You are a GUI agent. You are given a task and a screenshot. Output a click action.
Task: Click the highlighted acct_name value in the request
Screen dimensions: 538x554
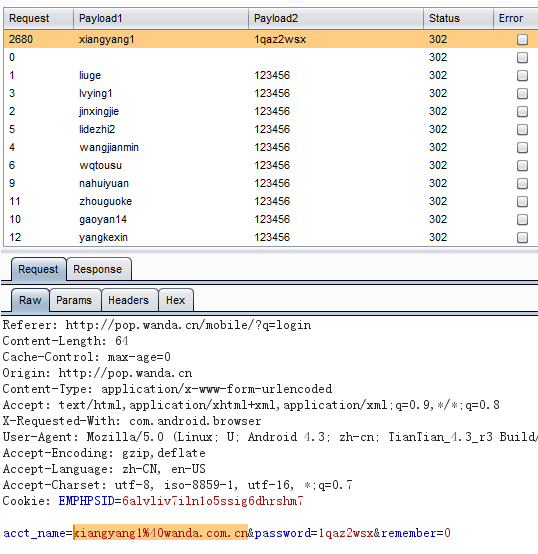click(x=160, y=533)
